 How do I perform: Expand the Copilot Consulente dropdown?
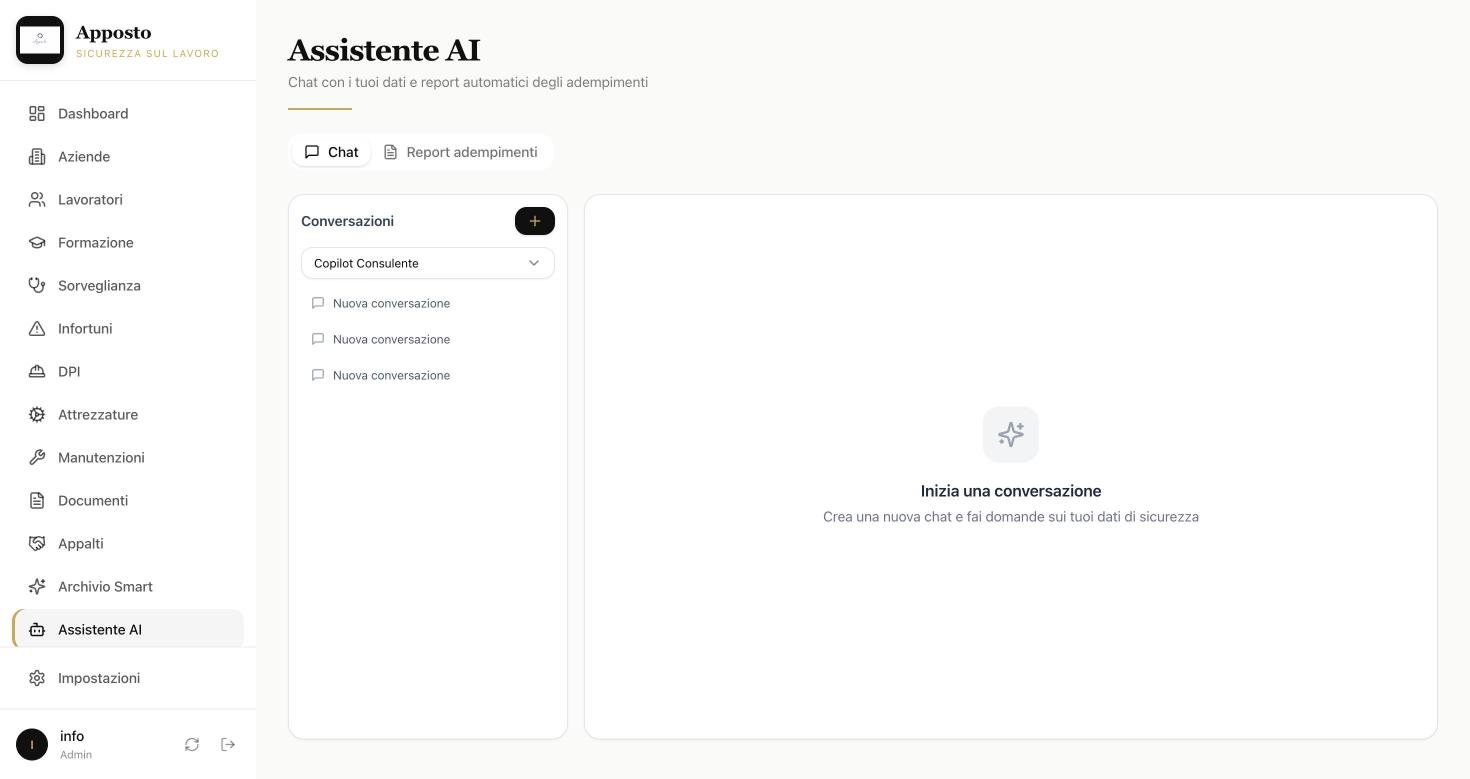[428, 263]
